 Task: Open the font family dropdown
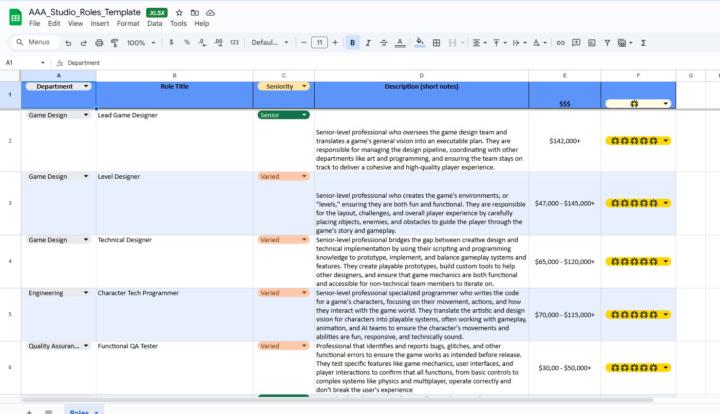(269, 43)
